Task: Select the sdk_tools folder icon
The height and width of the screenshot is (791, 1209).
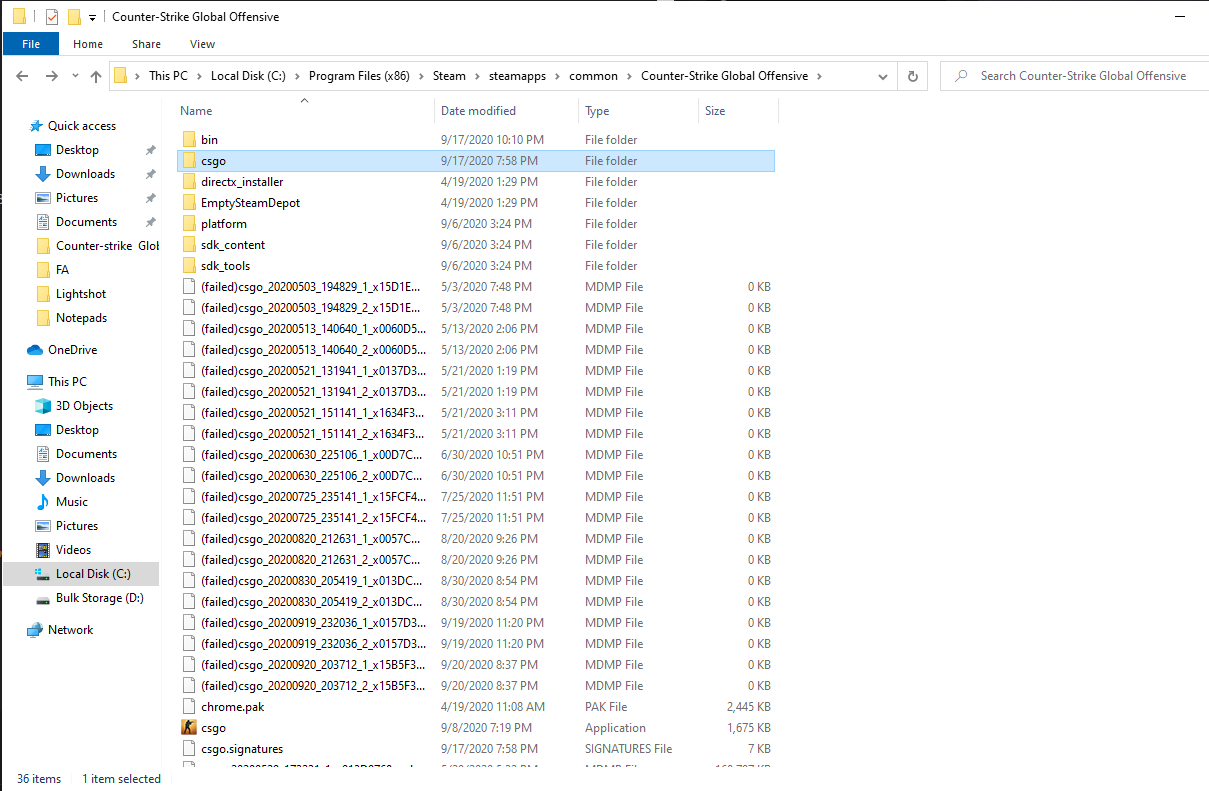Action: pyautogui.click(x=189, y=266)
